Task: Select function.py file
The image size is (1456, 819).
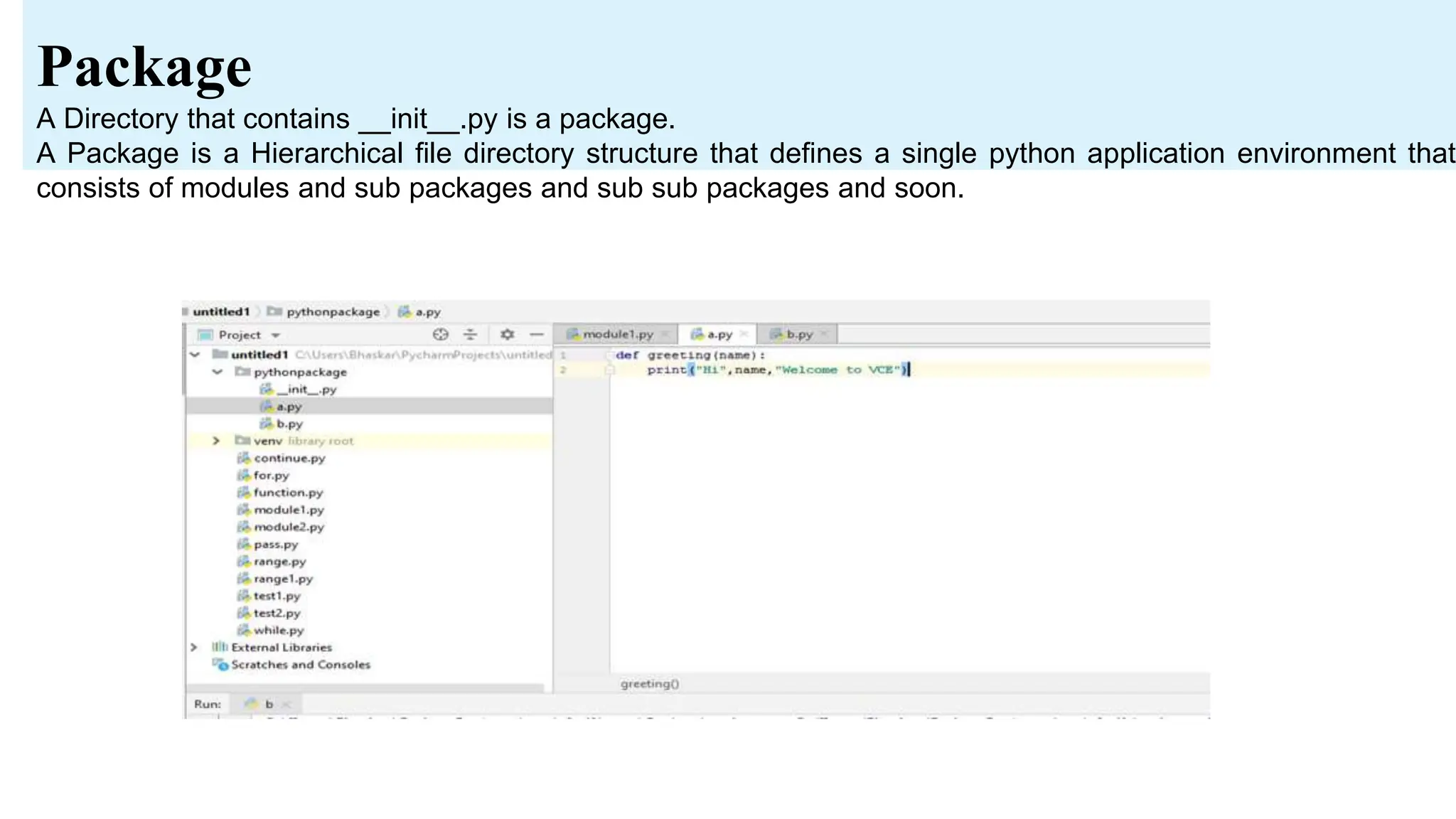Action: point(288,493)
